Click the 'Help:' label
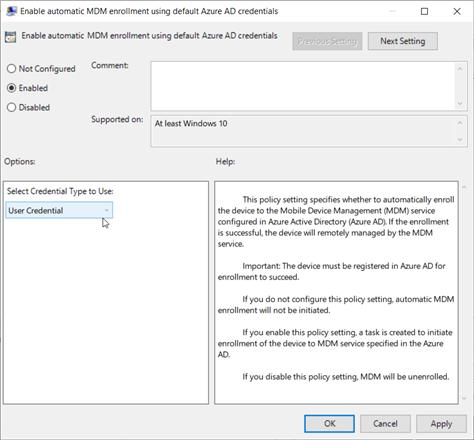The image size is (474, 440). [x=225, y=162]
